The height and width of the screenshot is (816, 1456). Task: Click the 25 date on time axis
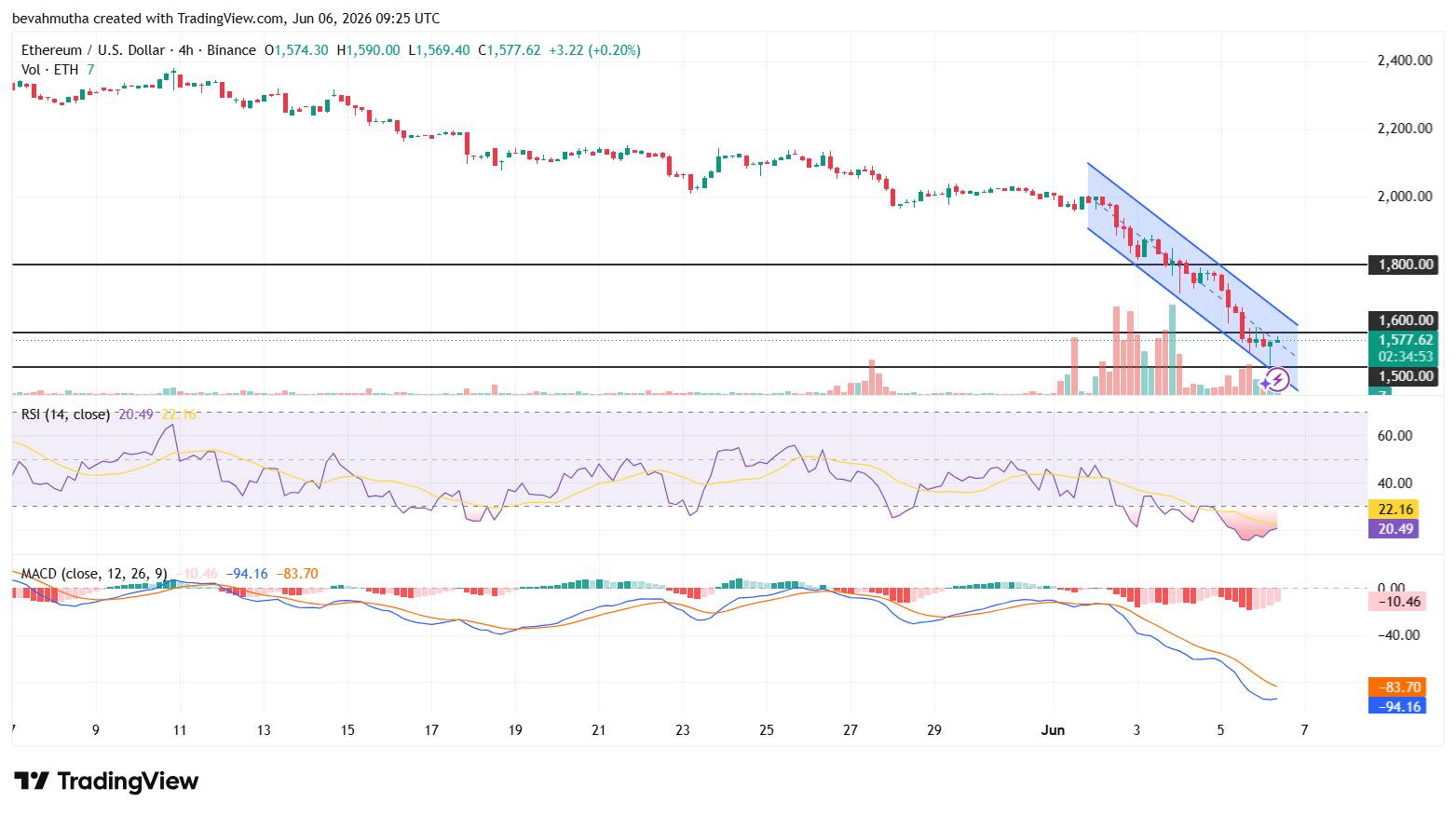(767, 730)
